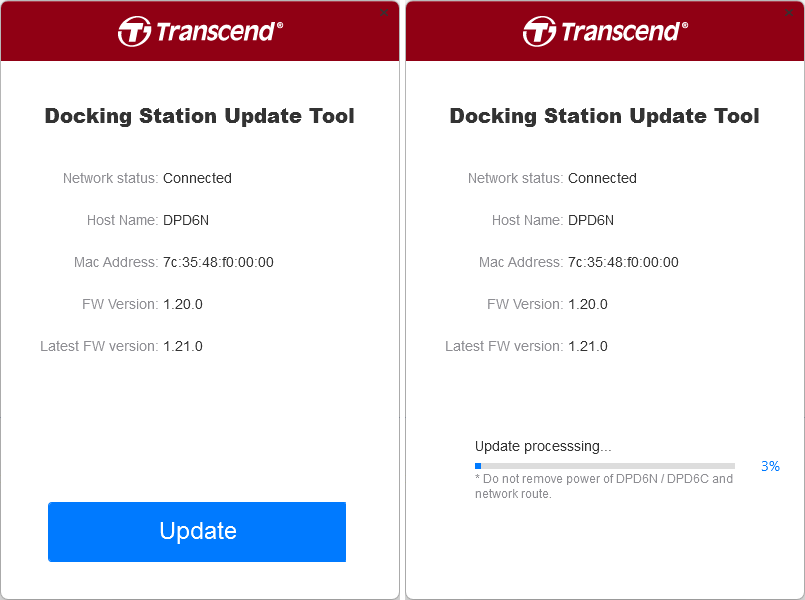Select host name DPD6N in the Update-button window
This screenshot has width=805, height=600.
186,220
